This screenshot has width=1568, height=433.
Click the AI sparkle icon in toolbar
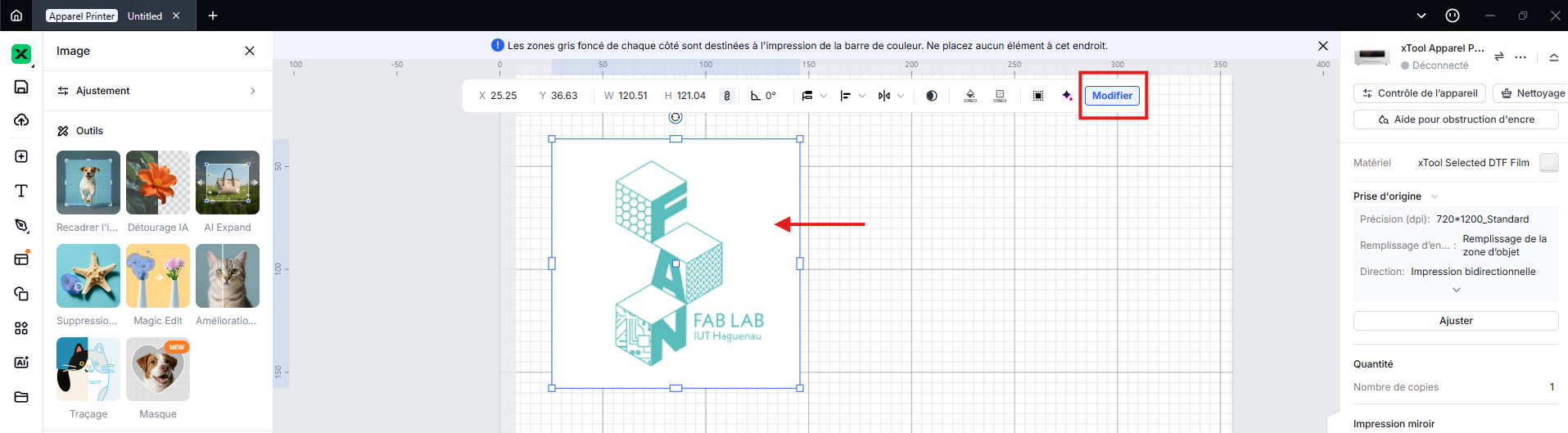[1067, 96]
